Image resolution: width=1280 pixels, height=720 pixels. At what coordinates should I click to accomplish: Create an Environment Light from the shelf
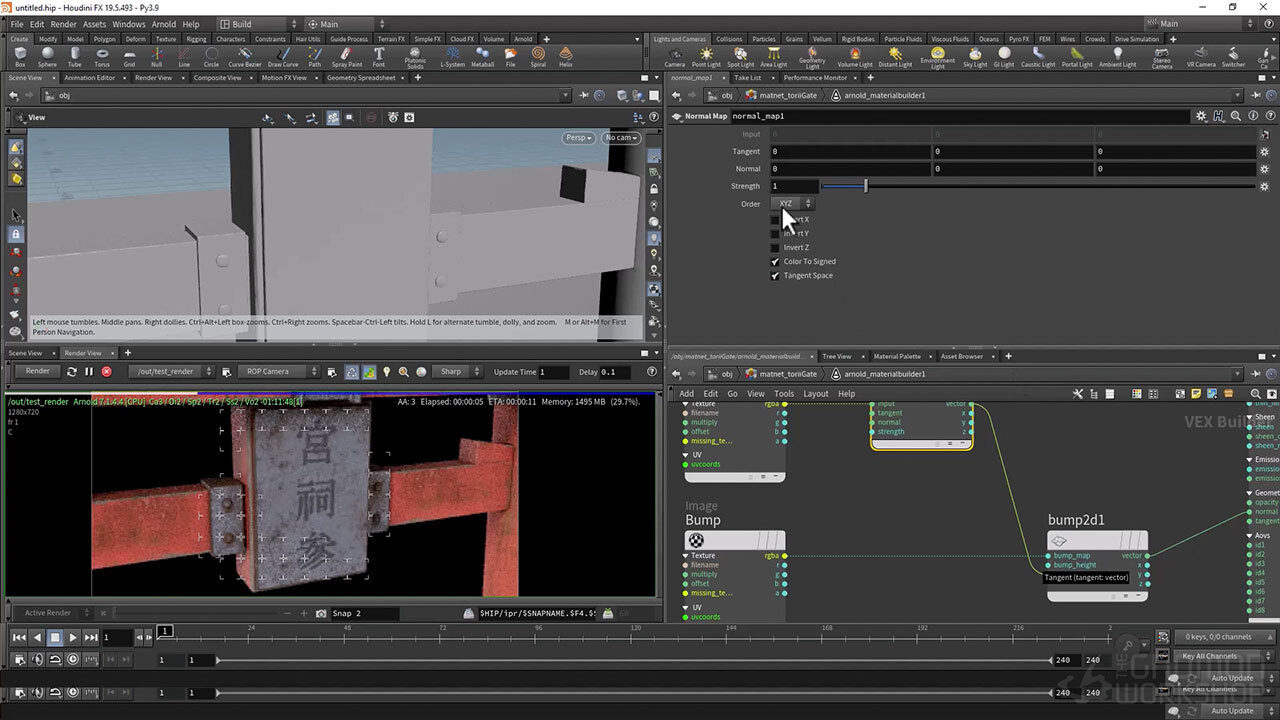click(937, 57)
